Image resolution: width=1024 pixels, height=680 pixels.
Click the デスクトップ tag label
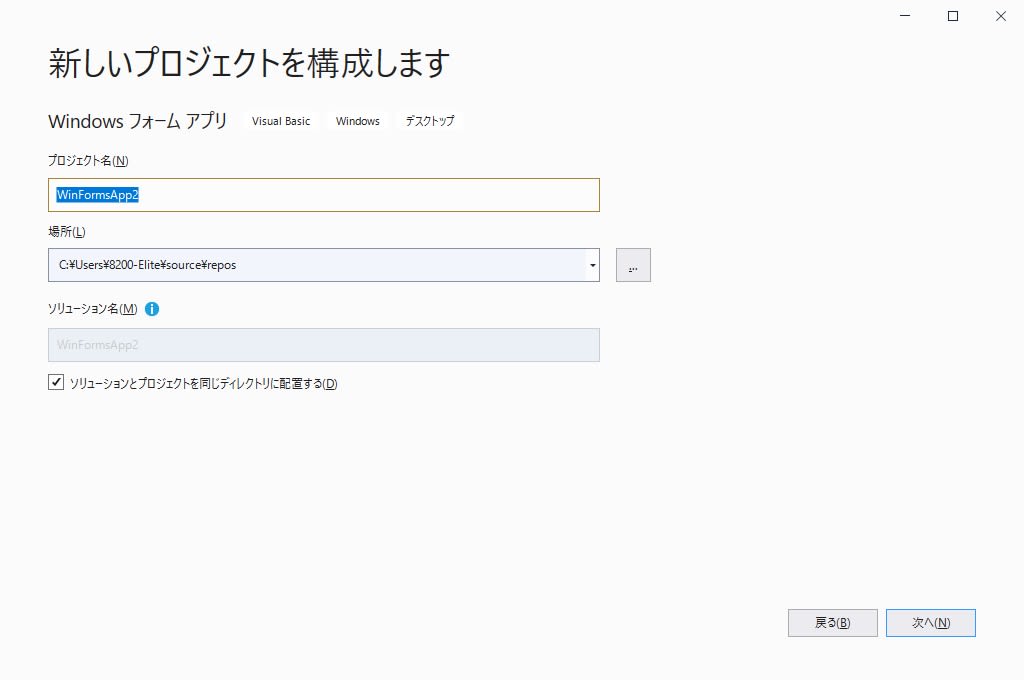430,121
